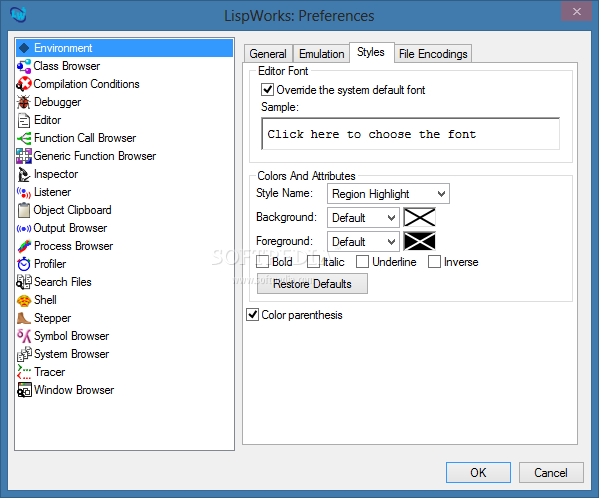Click the Generic Function Browser icon
Image resolution: width=599 pixels, height=498 pixels.
(x=24, y=156)
